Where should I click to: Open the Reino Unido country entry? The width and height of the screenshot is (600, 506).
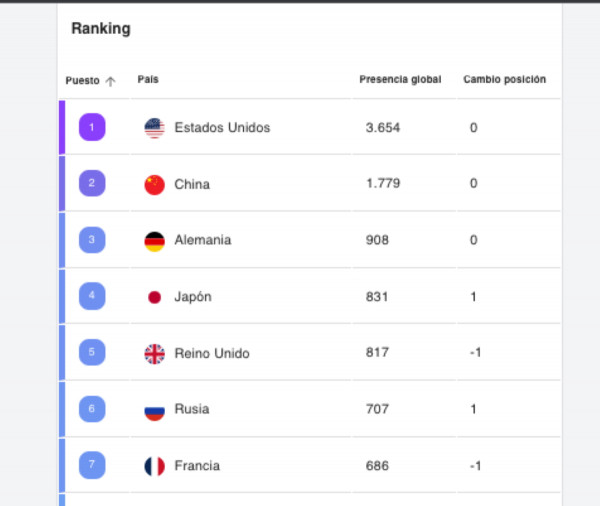[x=212, y=353]
